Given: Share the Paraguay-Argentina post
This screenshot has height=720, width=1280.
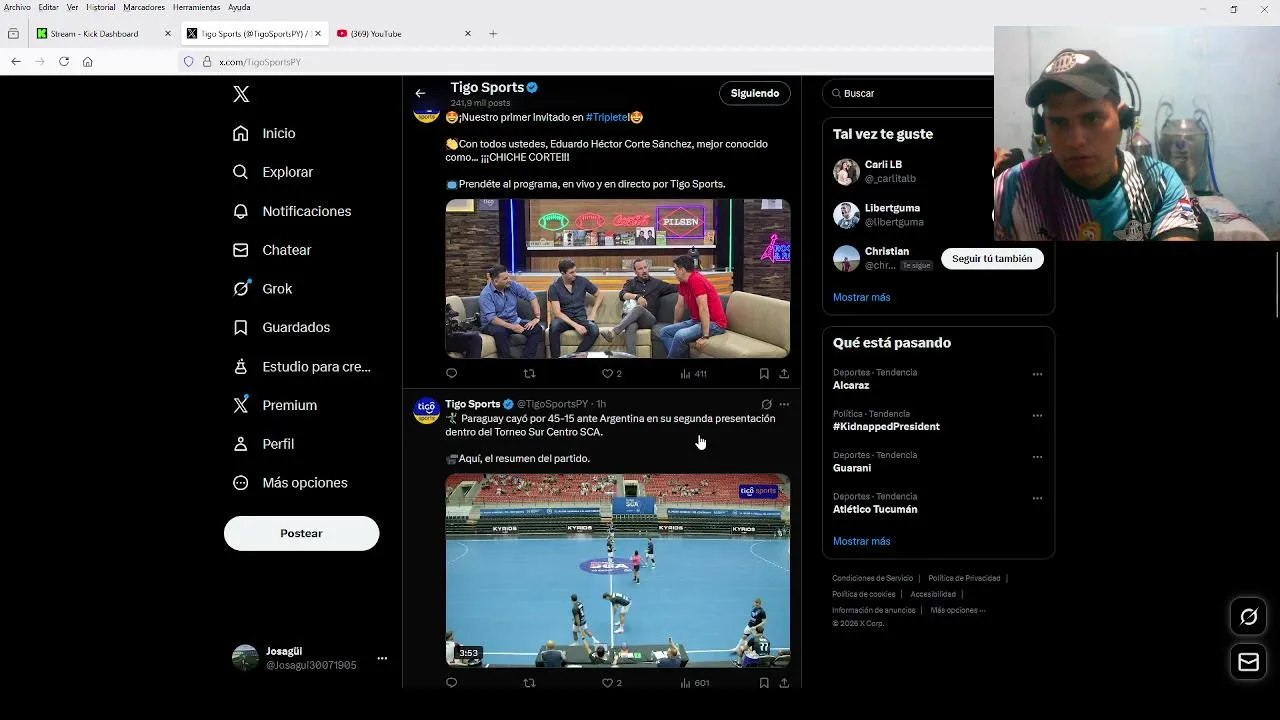Looking at the screenshot, I should pos(784,683).
